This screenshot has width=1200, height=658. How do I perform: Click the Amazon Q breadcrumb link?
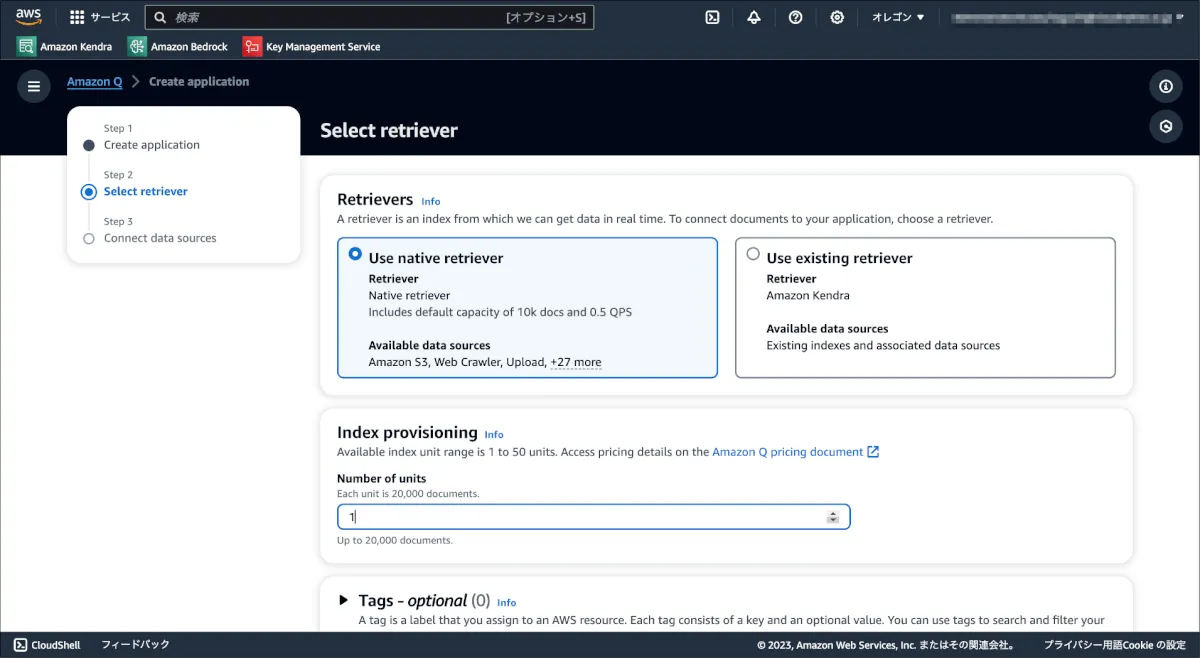coord(94,82)
